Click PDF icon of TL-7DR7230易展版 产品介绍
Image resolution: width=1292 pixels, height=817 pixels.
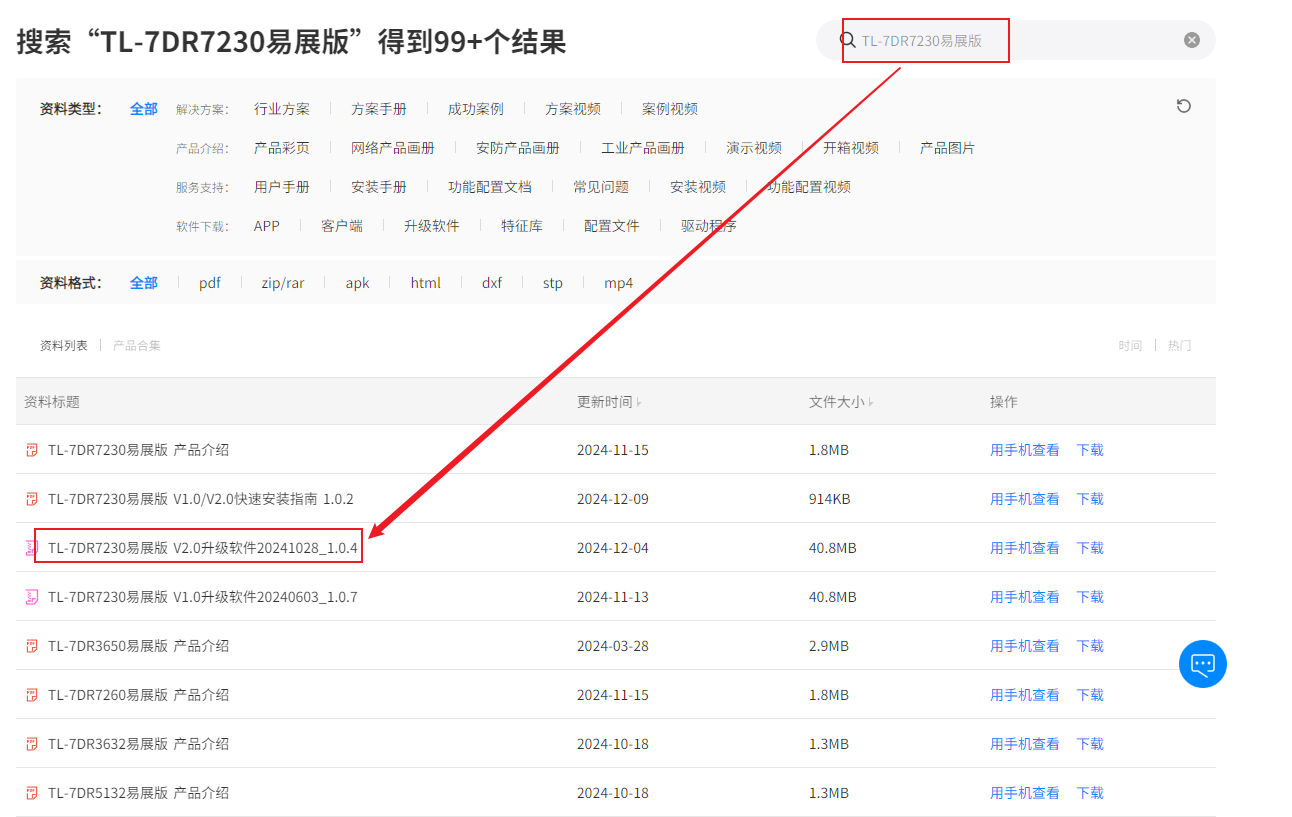[x=32, y=450]
